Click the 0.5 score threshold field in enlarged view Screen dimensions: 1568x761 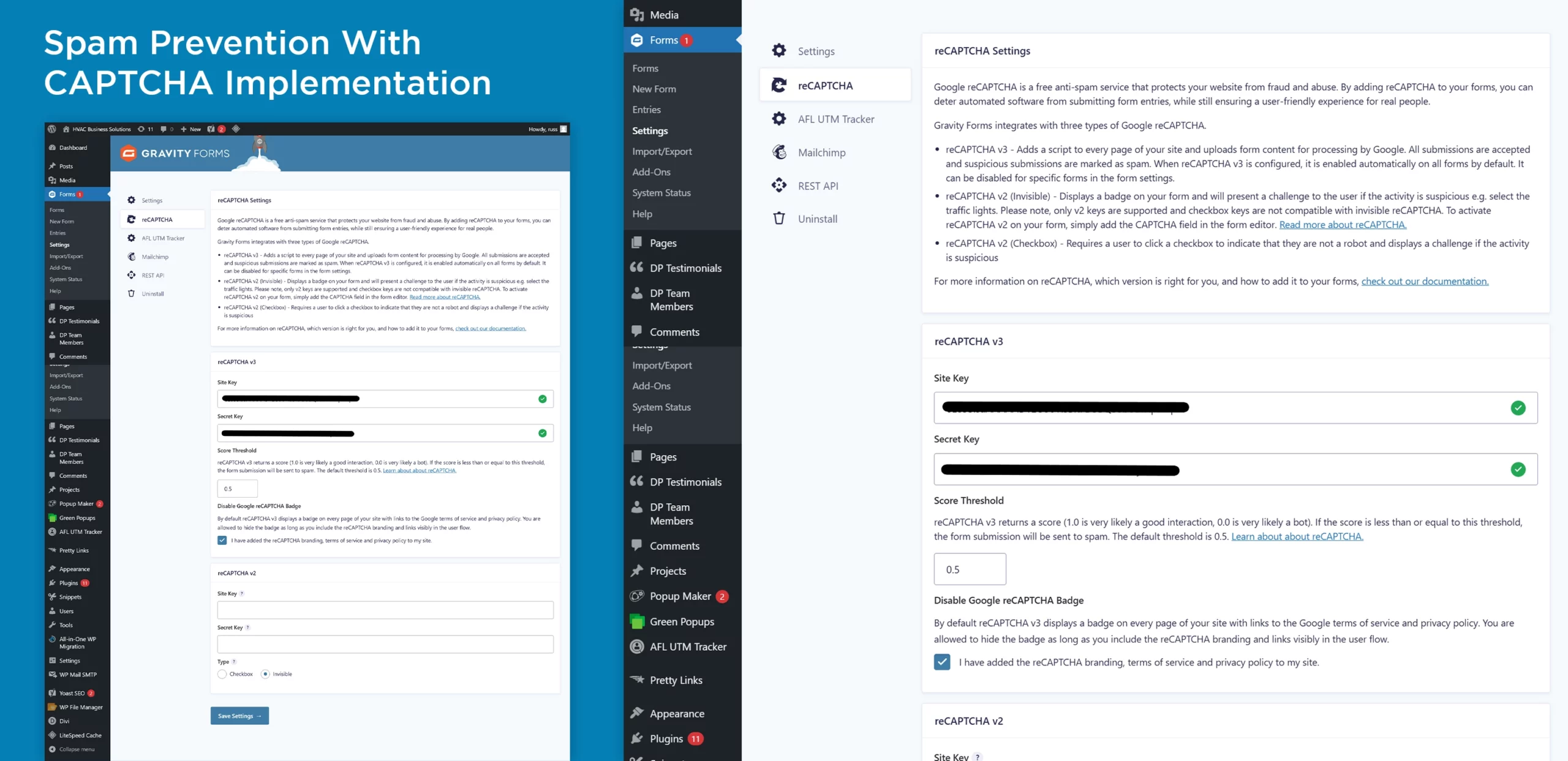tap(970, 569)
